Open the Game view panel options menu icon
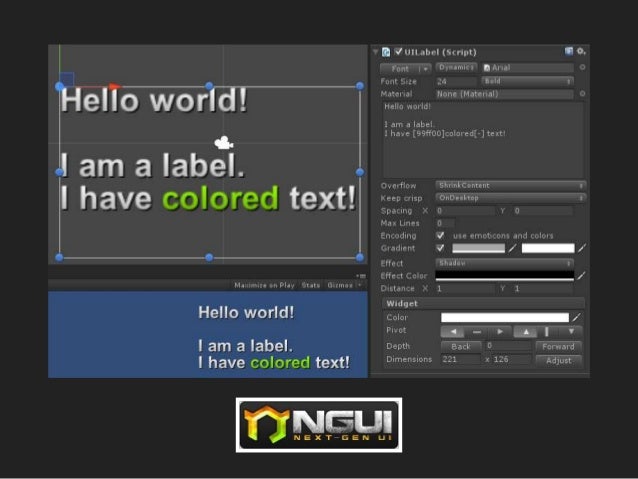Image resolution: width=638 pixels, height=479 pixels. (361, 276)
